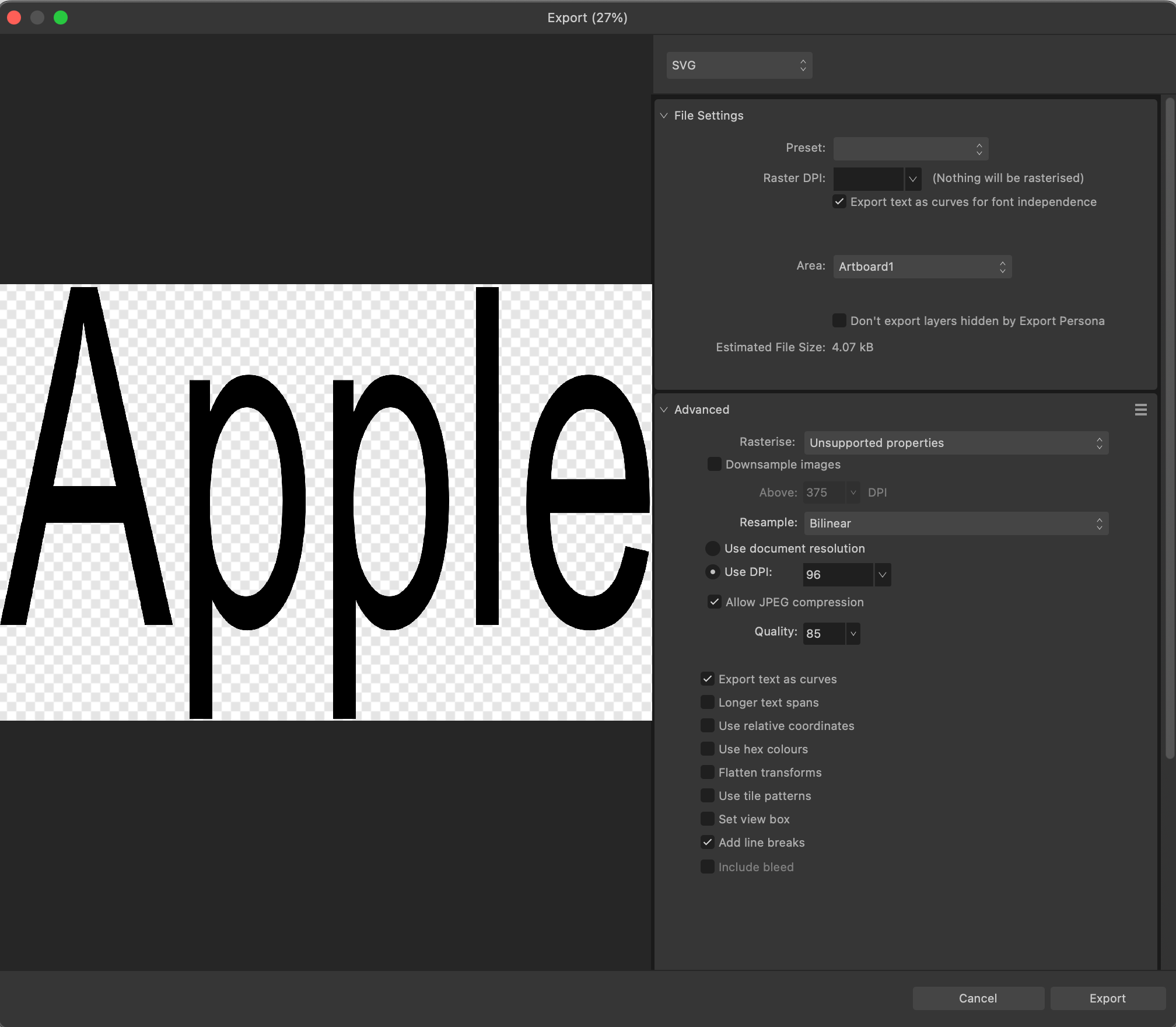The width and height of the screenshot is (1176, 1027).
Task: Enable Flatten transforms
Action: pos(708,772)
